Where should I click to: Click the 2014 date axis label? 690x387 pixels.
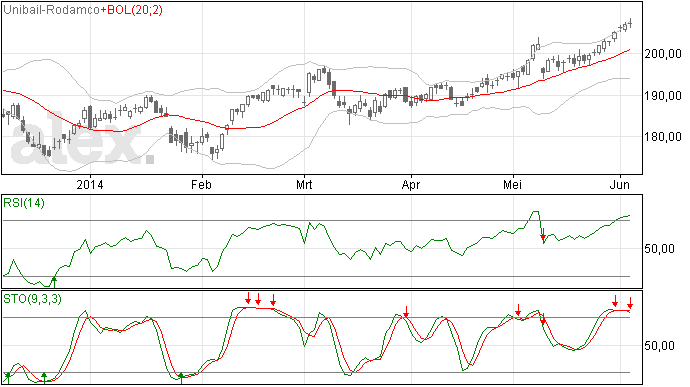pyautogui.click(x=90, y=184)
